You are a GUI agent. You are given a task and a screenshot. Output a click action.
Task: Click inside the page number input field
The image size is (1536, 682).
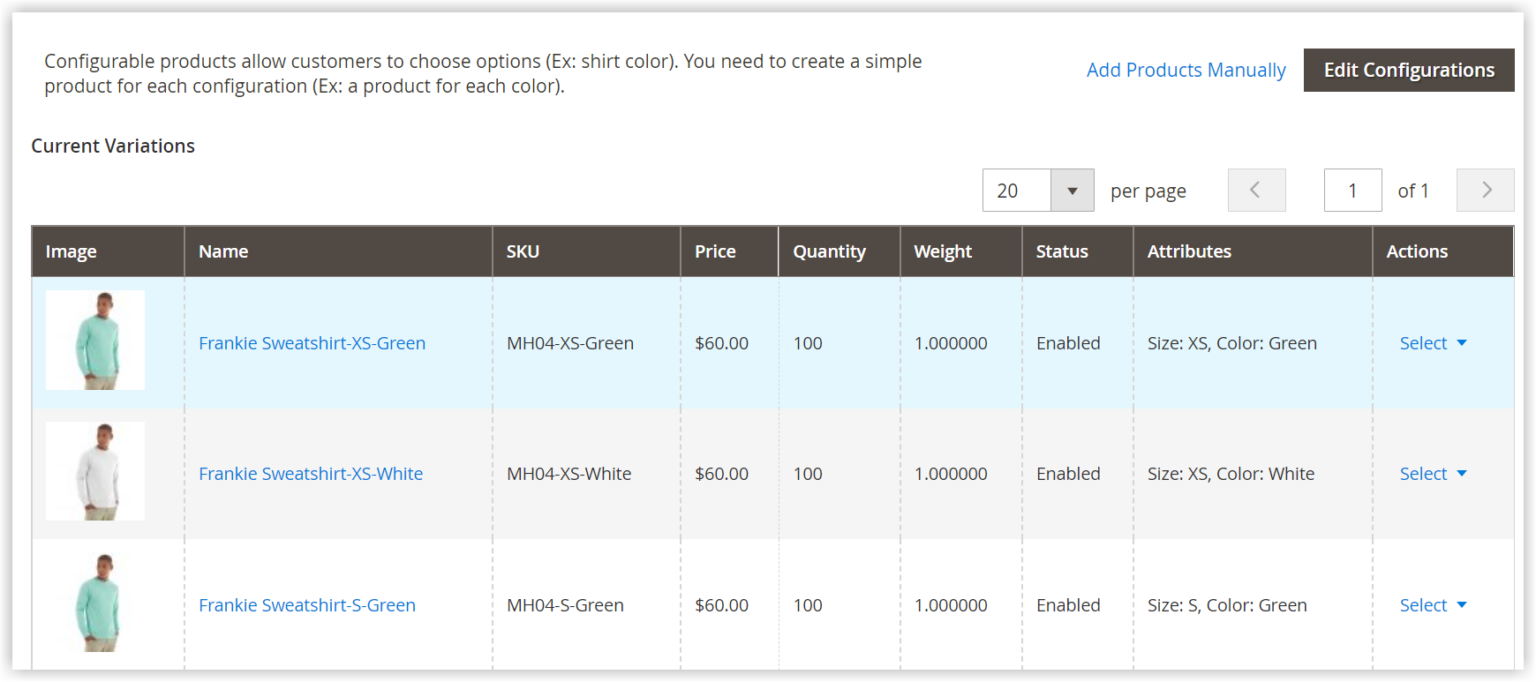[x=1352, y=189]
